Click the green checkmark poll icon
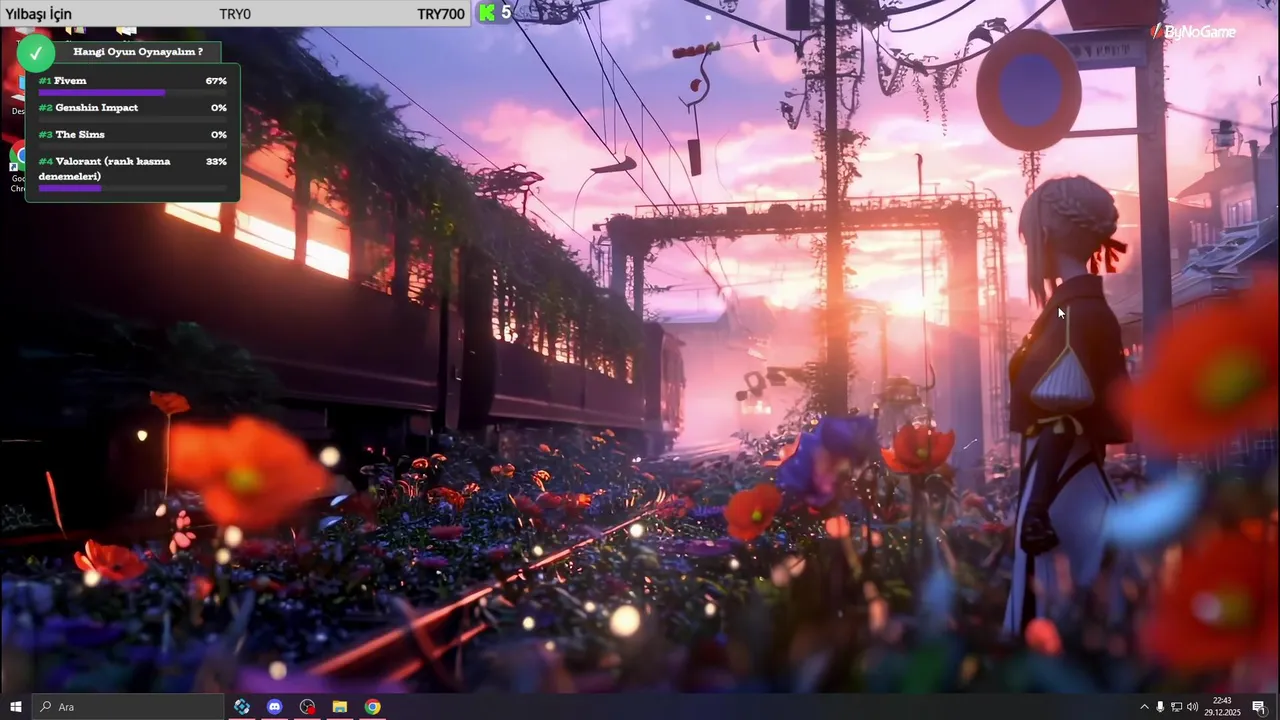 point(36,53)
